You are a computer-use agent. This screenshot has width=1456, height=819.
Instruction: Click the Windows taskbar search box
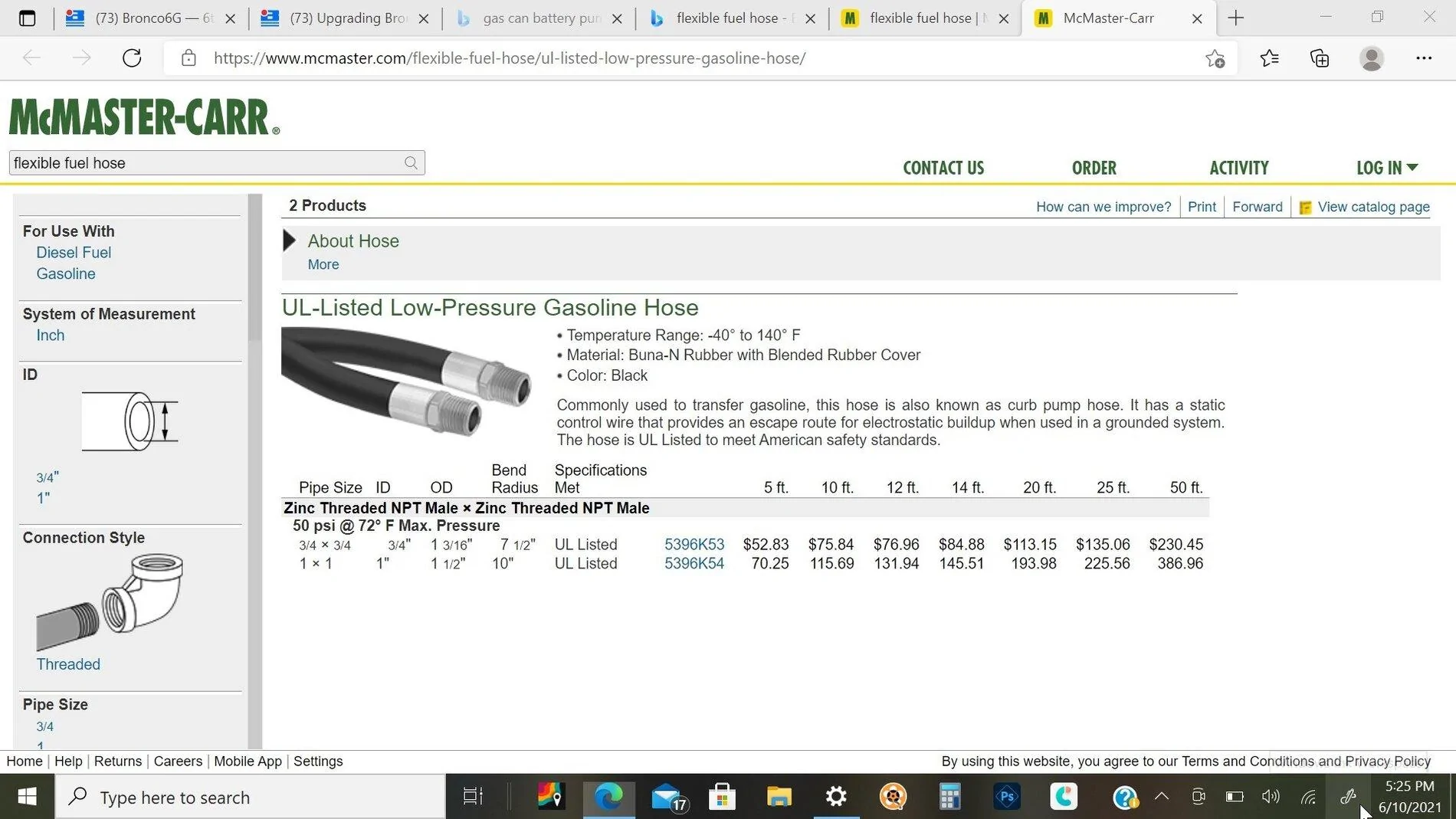[250, 797]
